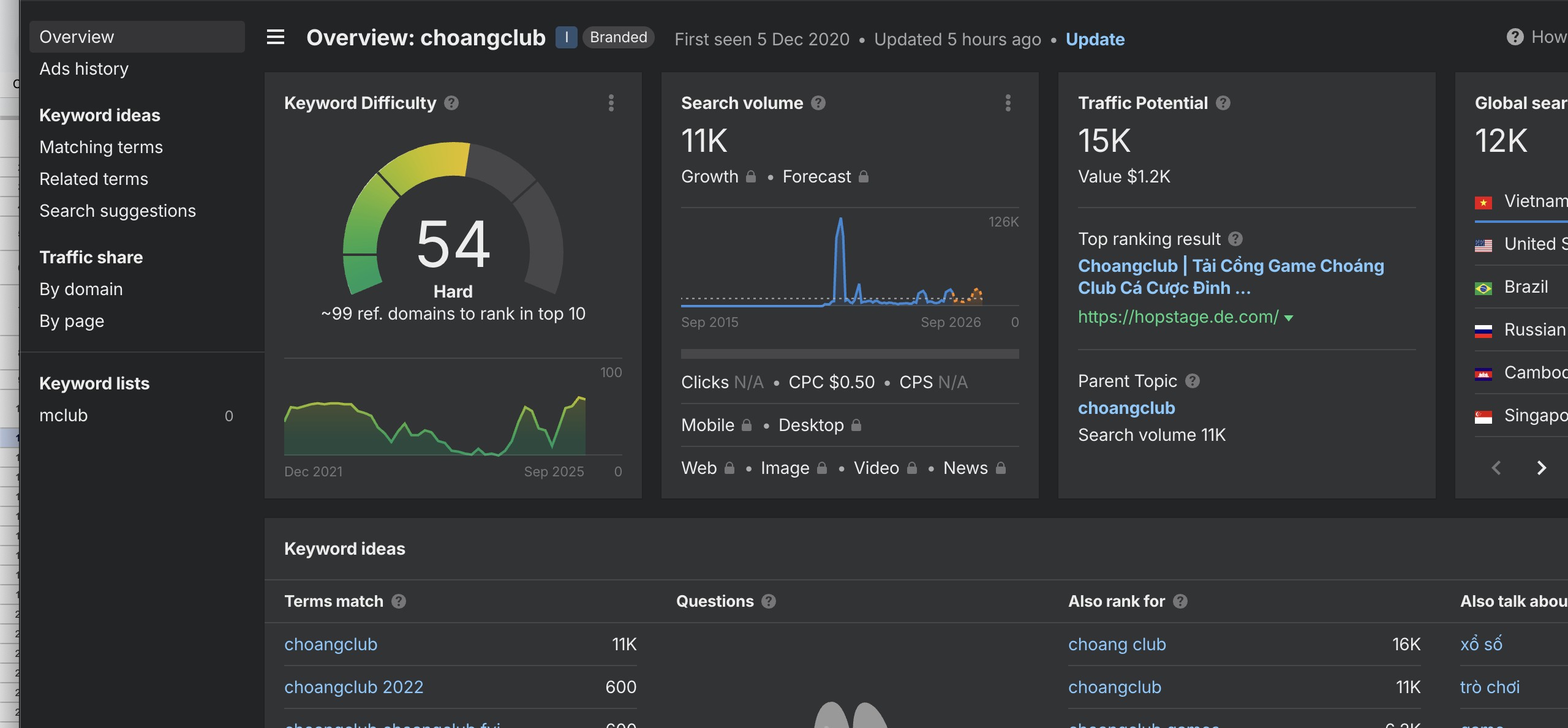The image size is (1568, 728).
Task: Go to previous countries page chevron
Action: 1496,468
